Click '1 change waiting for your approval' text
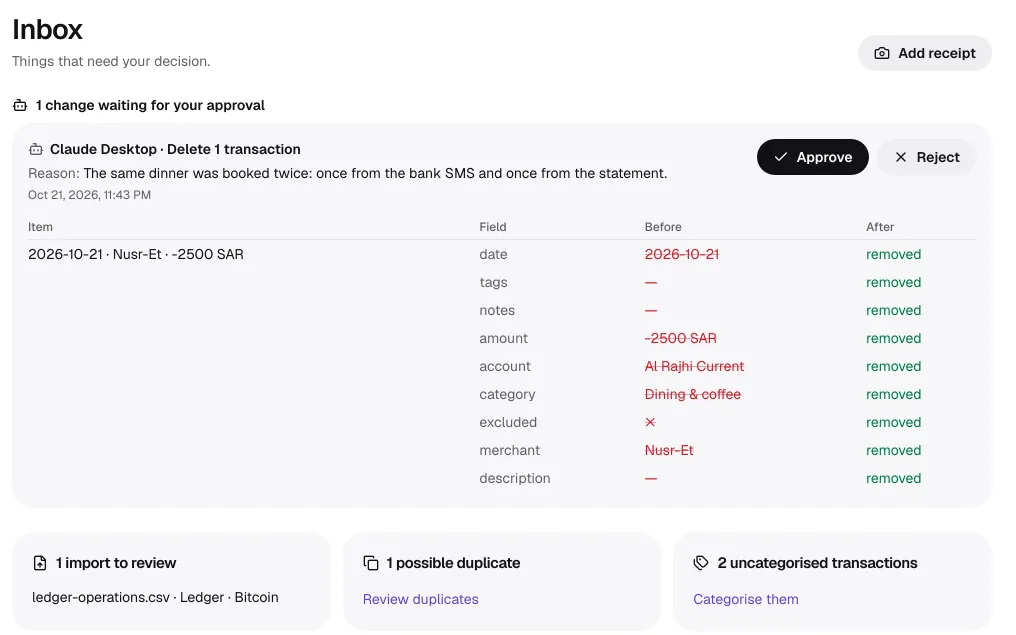 click(150, 105)
